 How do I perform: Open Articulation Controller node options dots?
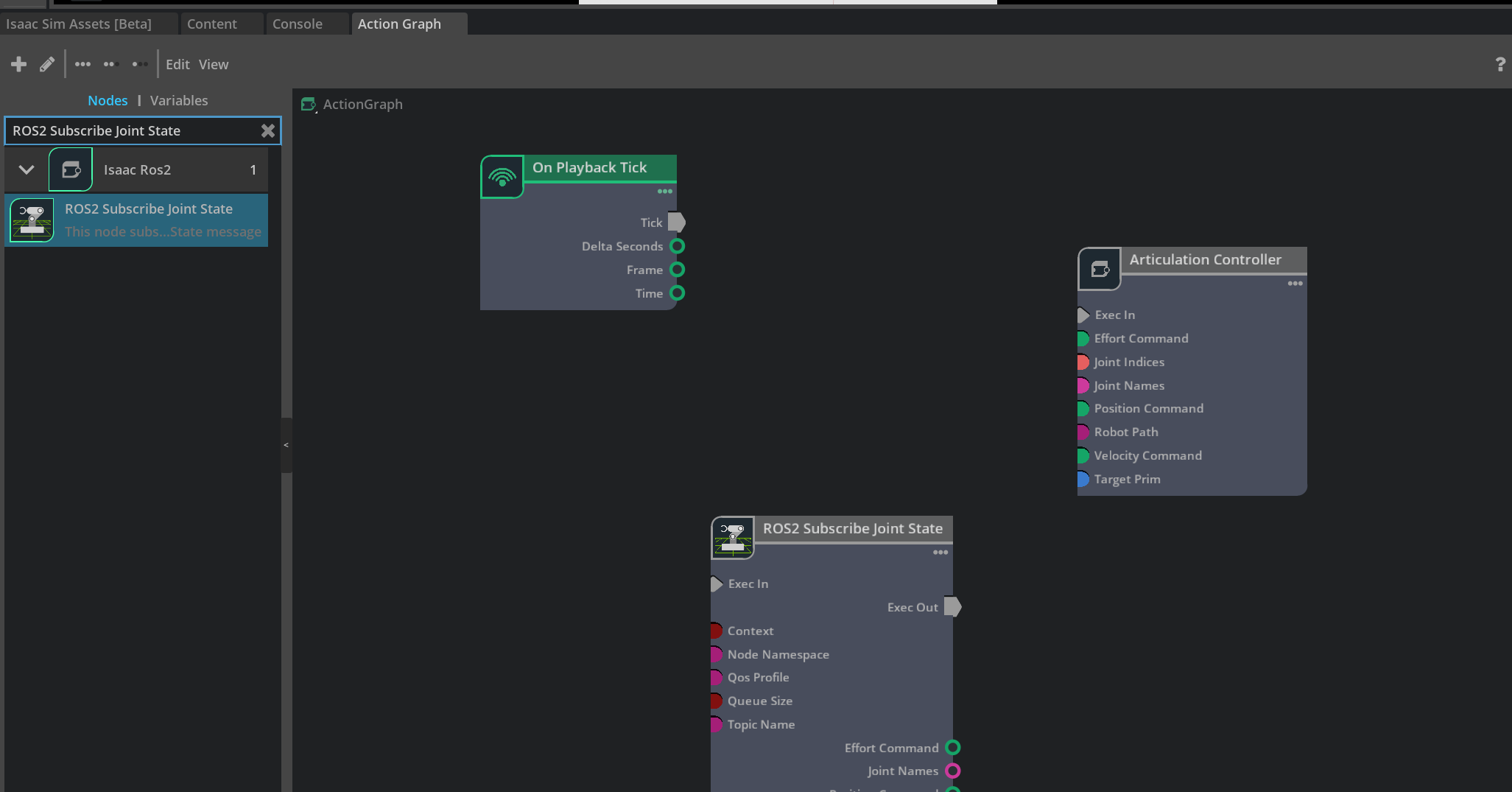1295,284
